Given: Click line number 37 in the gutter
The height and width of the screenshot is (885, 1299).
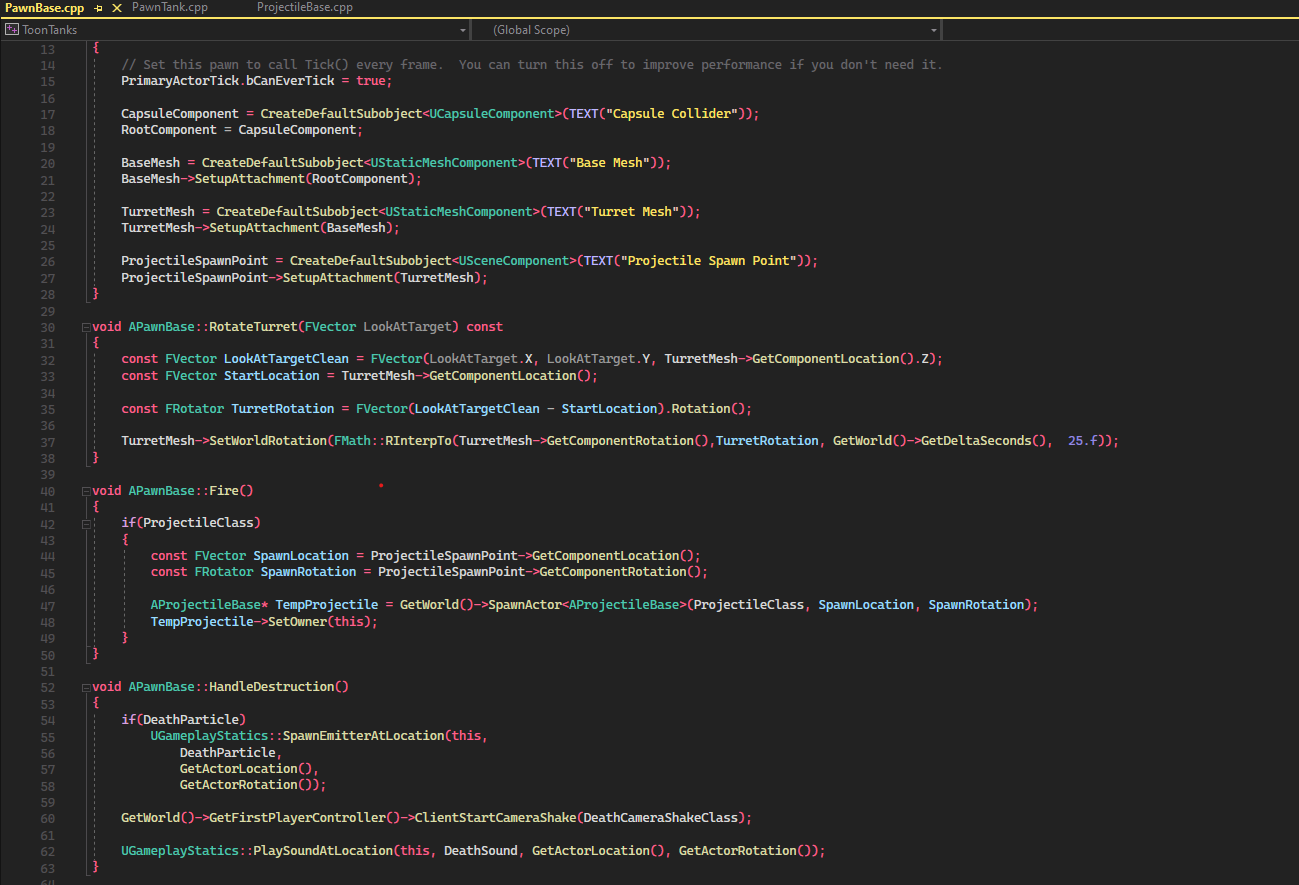Looking at the screenshot, I should [48, 441].
